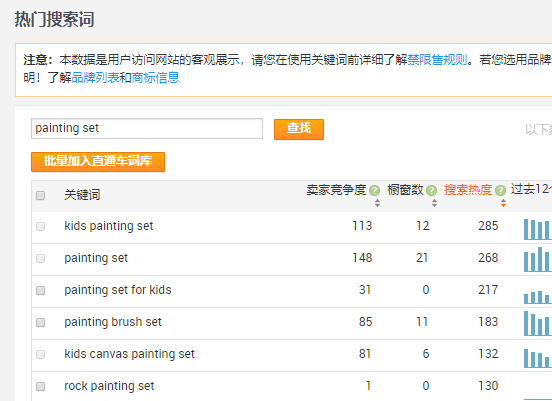The image size is (552, 401).
Task: Click the keyword search field containing painting set
Action: [x=147, y=129]
